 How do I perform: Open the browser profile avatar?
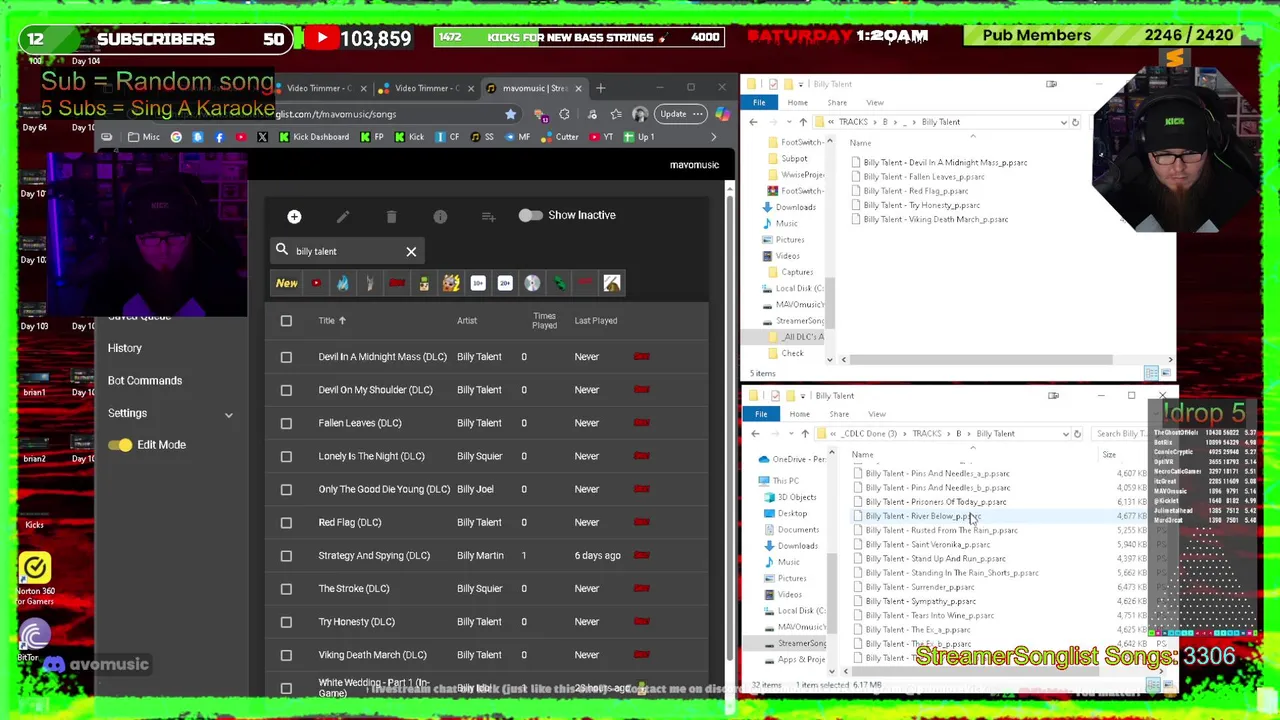point(641,114)
